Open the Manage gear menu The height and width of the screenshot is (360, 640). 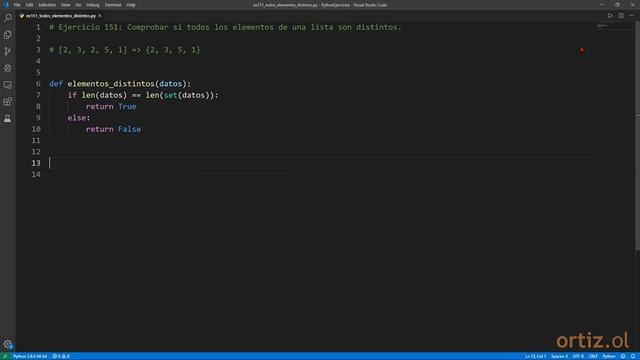point(8,344)
